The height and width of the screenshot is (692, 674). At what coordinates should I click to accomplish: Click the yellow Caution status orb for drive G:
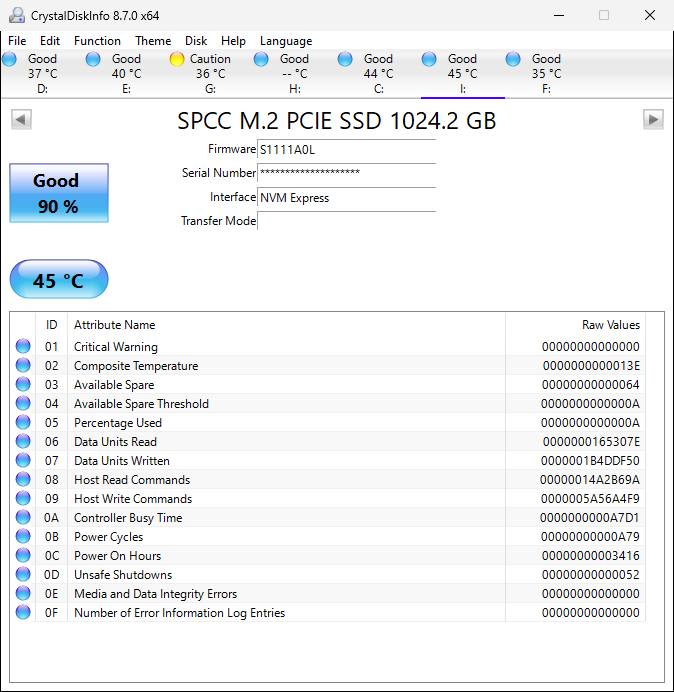pos(177,59)
